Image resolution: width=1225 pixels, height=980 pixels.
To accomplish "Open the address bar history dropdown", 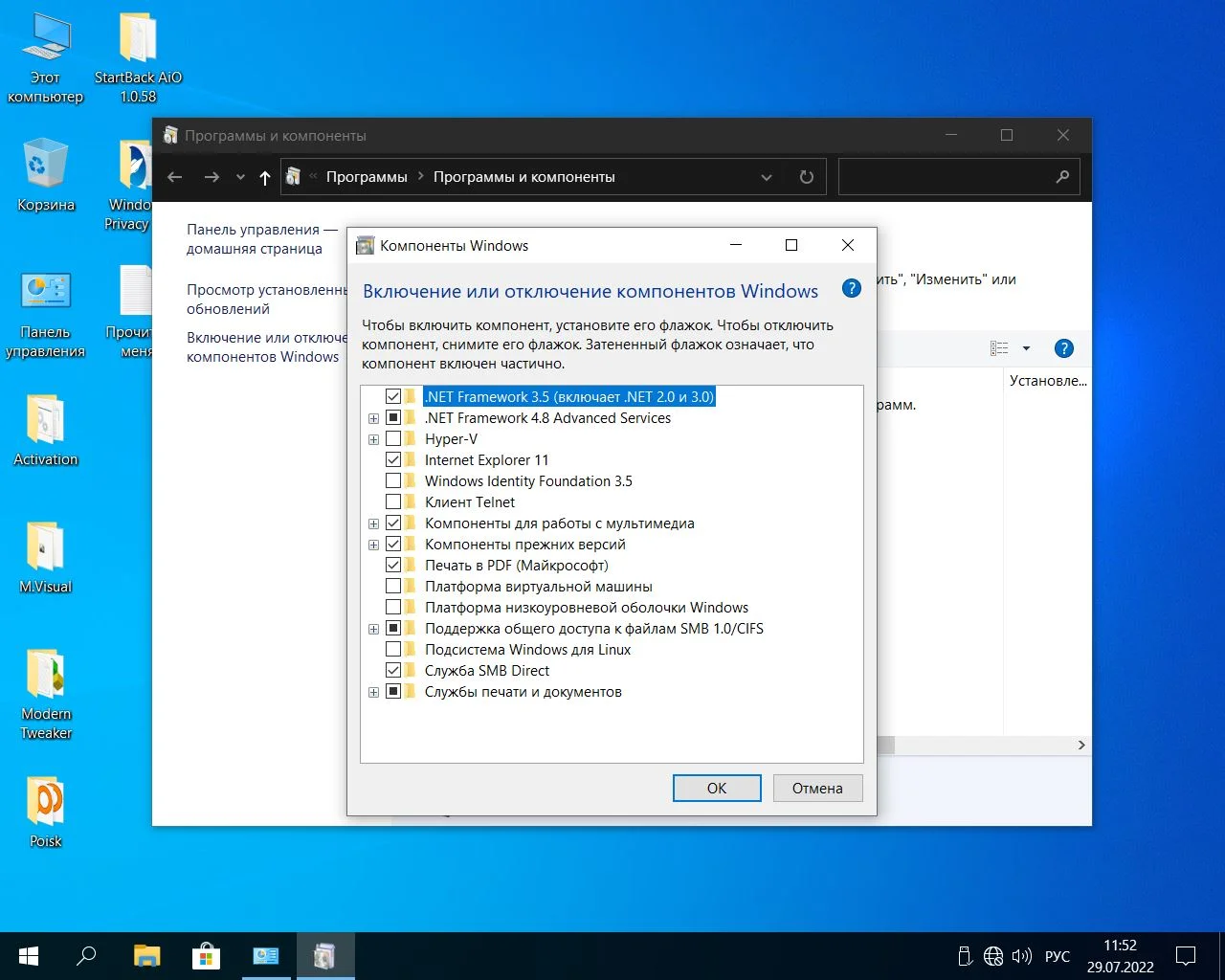I will click(766, 177).
